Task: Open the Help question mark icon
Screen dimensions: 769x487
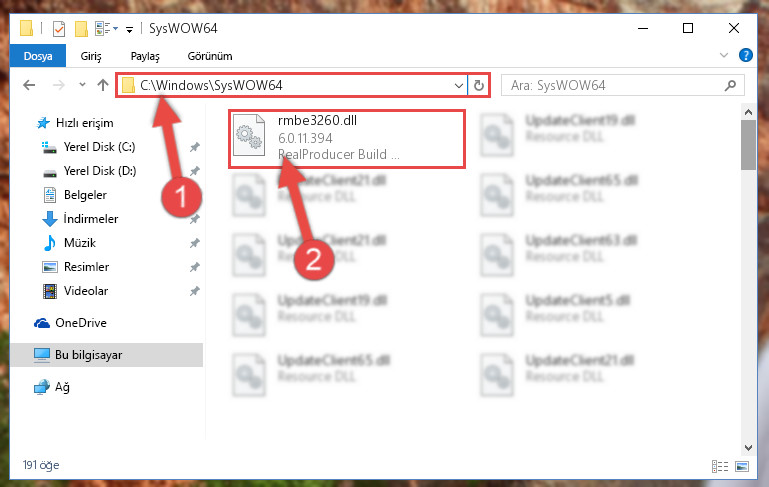Action: coord(745,55)
